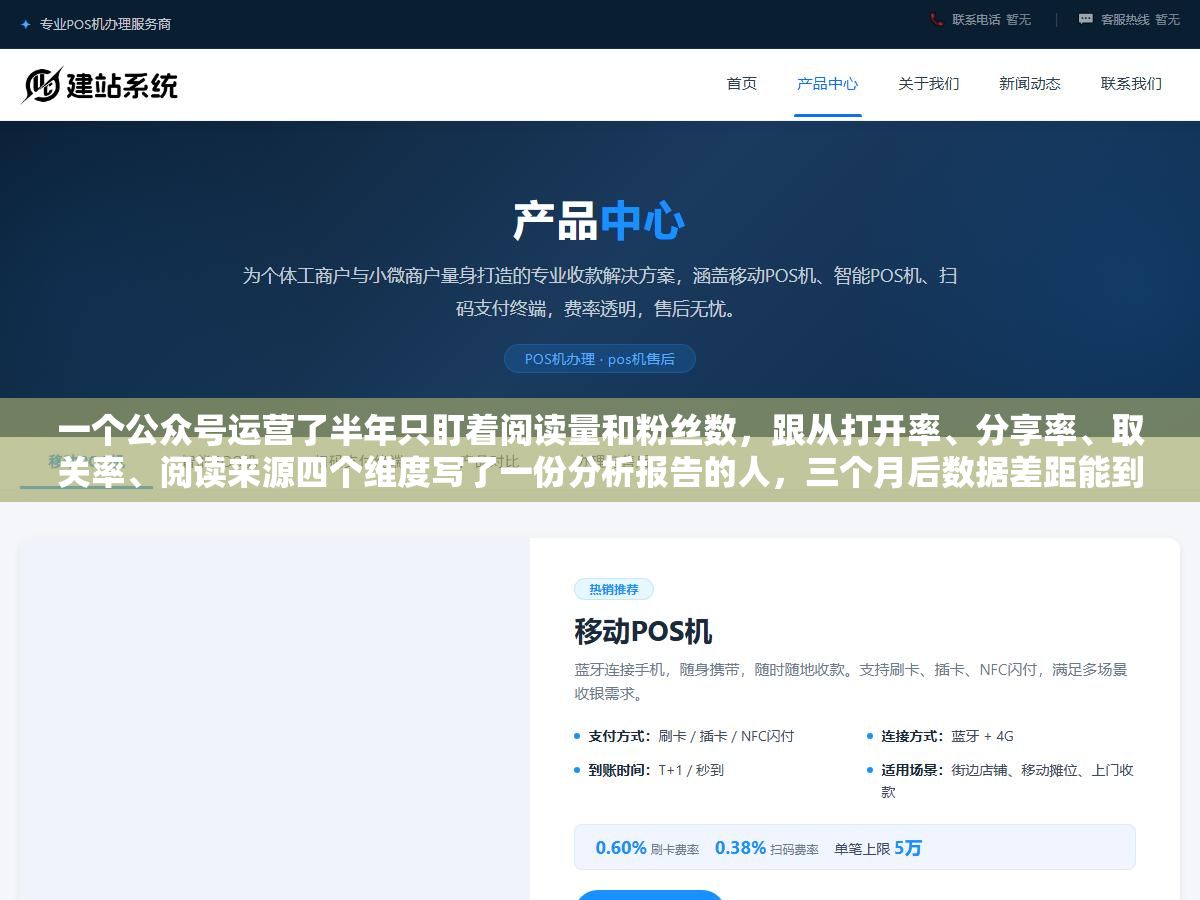
Task: Go to the 首页 nav item
Action: tap(742, 84)
